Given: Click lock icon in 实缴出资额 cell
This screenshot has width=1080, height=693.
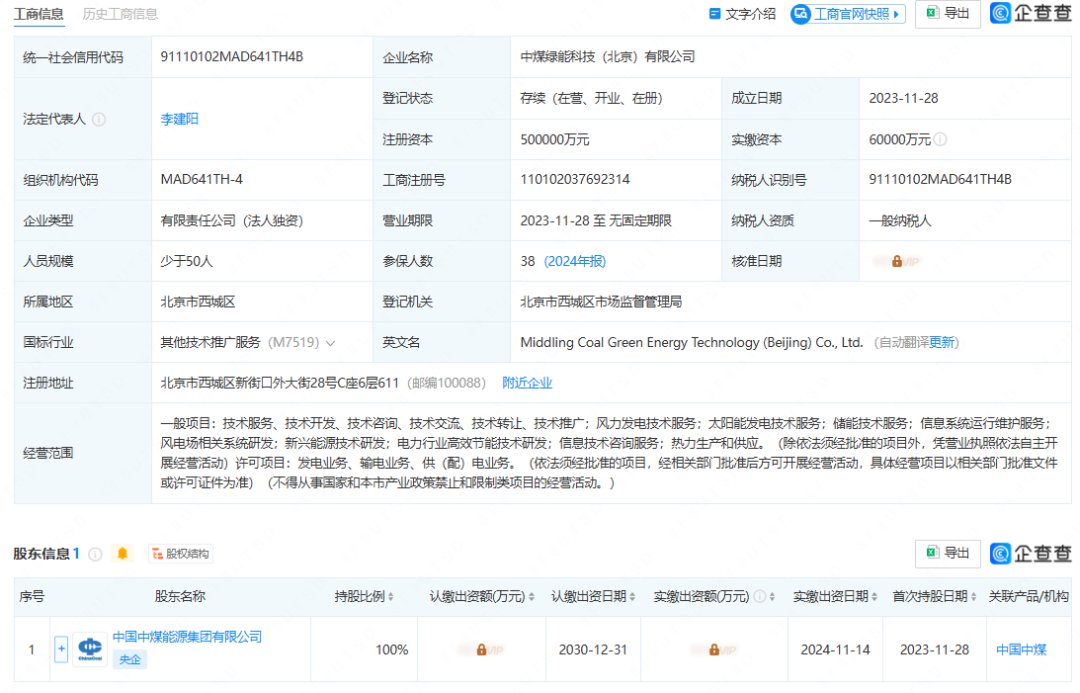Looking at the screenshot, I should point(714,649).
